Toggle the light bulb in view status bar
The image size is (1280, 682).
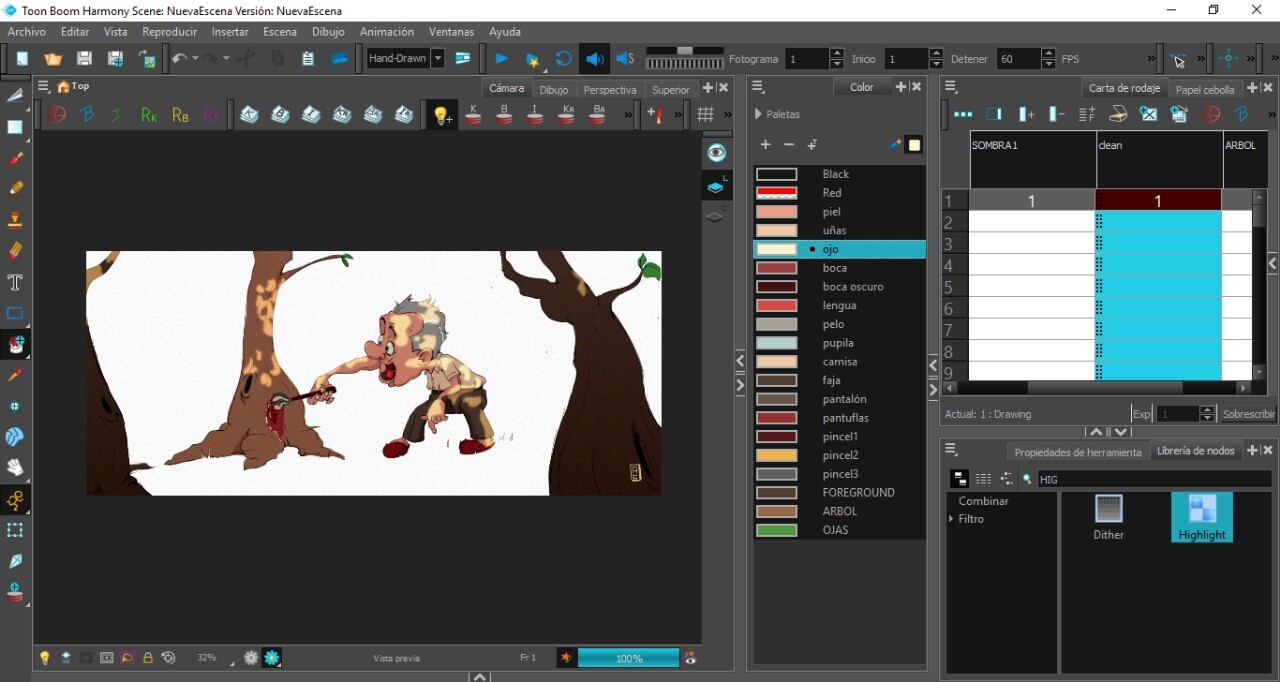point(44,658)
